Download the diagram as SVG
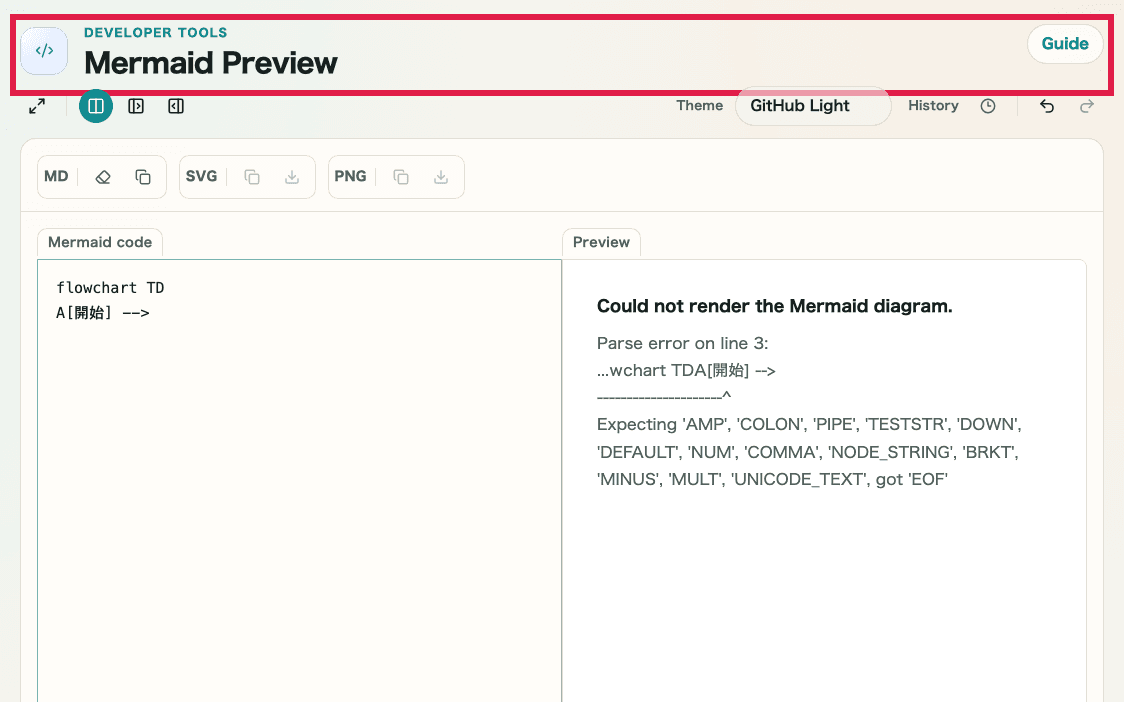This screenshot has height=702, width=1124. tap(291, 176)
